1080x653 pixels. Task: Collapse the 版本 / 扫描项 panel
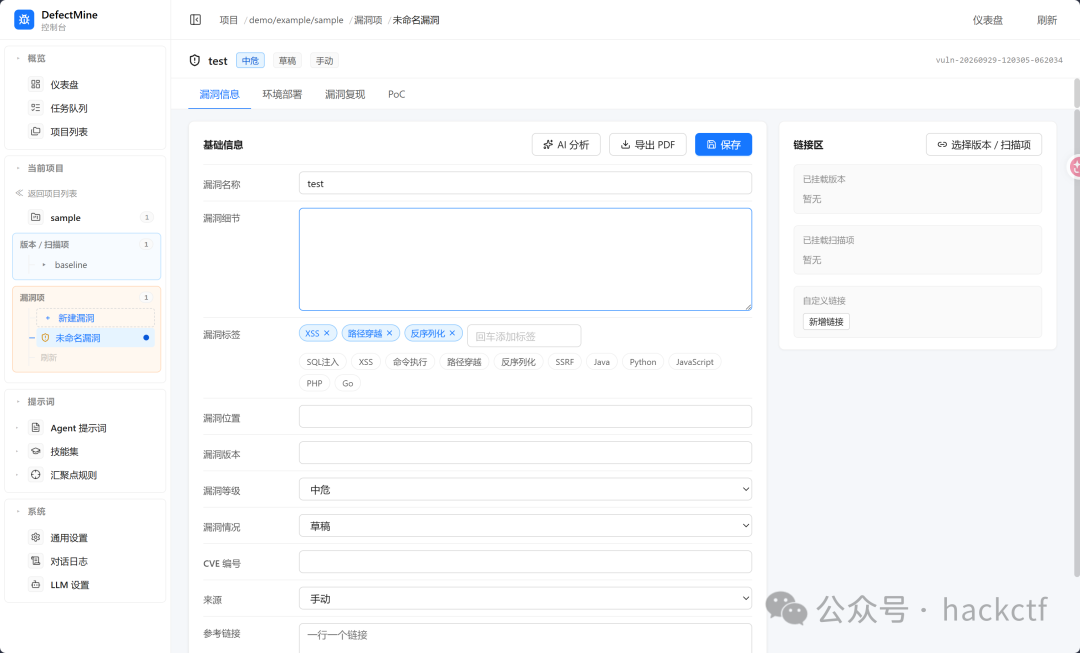tap(86, 245)
